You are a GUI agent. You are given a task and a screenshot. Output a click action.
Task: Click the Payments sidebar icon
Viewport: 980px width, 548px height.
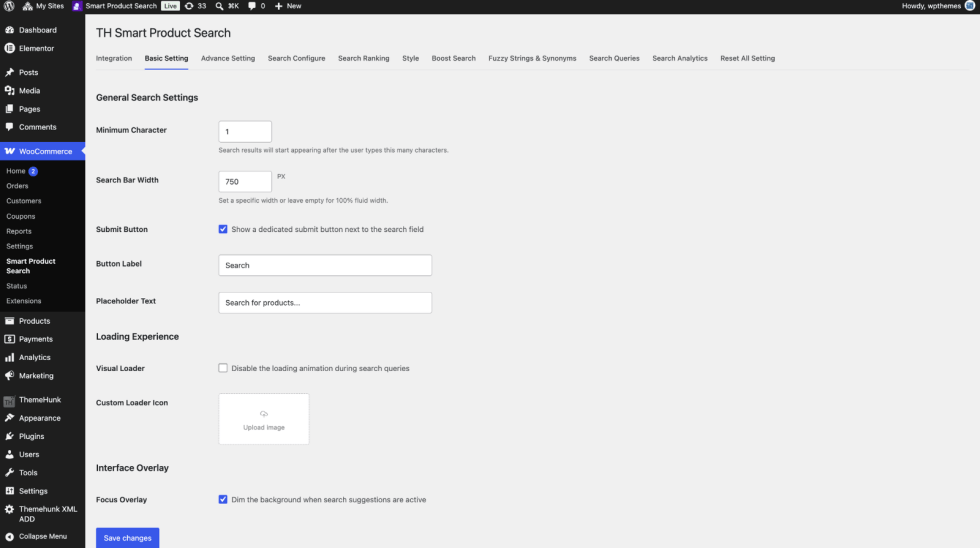point(9,339)
